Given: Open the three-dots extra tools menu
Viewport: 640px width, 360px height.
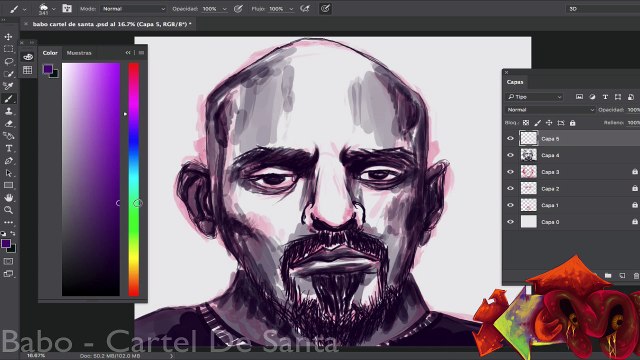Looking at the screenshot, I should tap(8, 222).
